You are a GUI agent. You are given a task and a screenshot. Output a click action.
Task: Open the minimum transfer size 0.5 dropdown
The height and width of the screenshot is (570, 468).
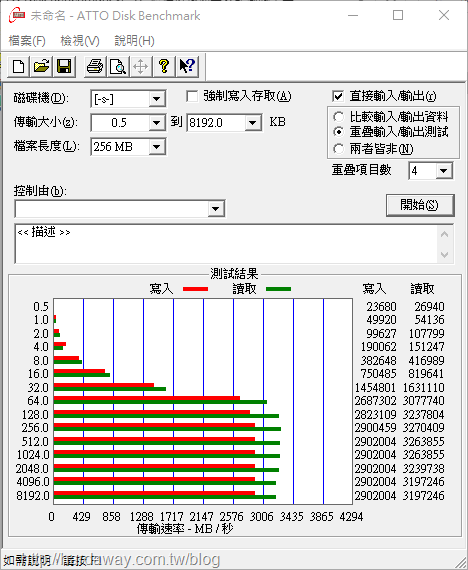[x=157, y=123]
